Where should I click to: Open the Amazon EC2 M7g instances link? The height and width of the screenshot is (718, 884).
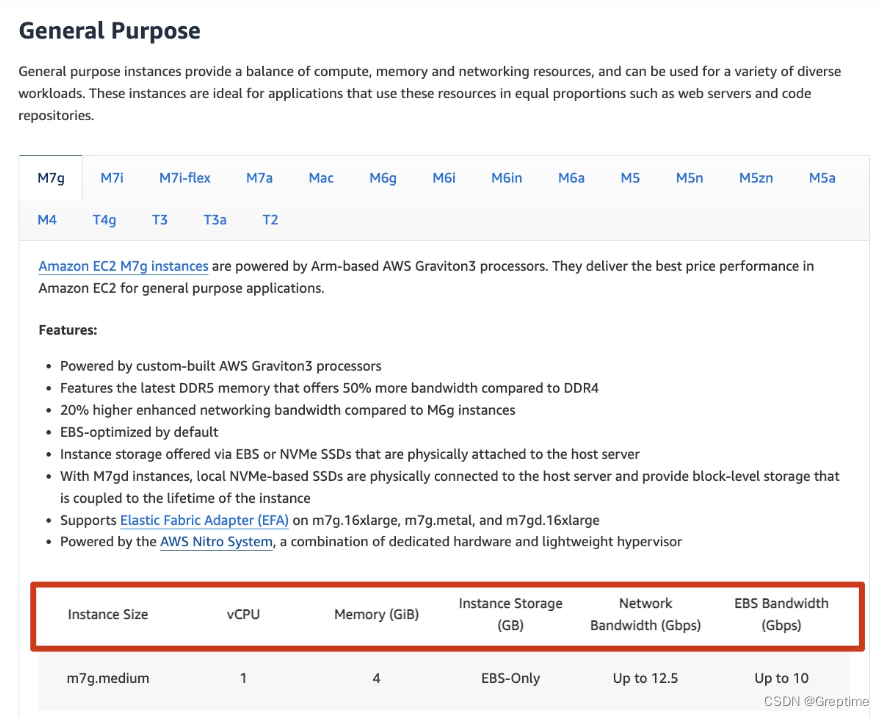(123, 266)
